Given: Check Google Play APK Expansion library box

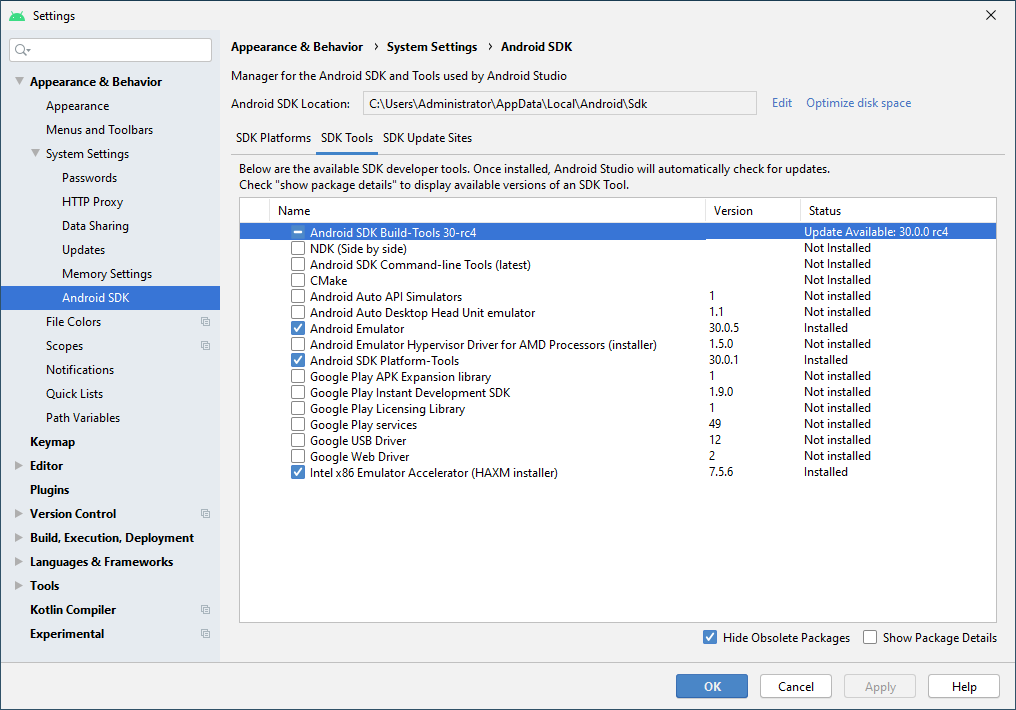Looking at the screenshot, I should coord(298,376).
